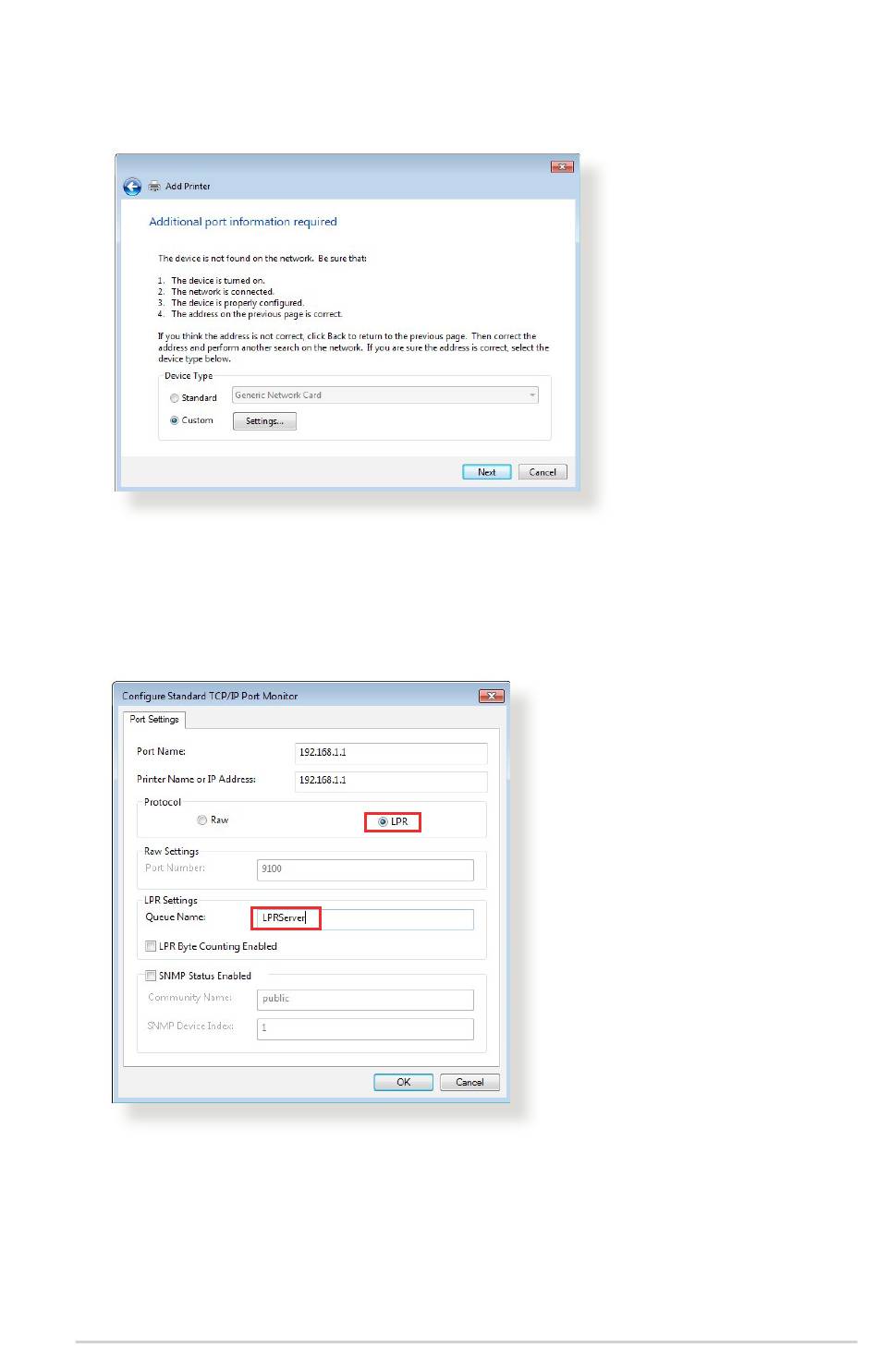Choose the Raw protocol option
The height and width of the screenshot is (1372, 878).
[x=201, y=820]
